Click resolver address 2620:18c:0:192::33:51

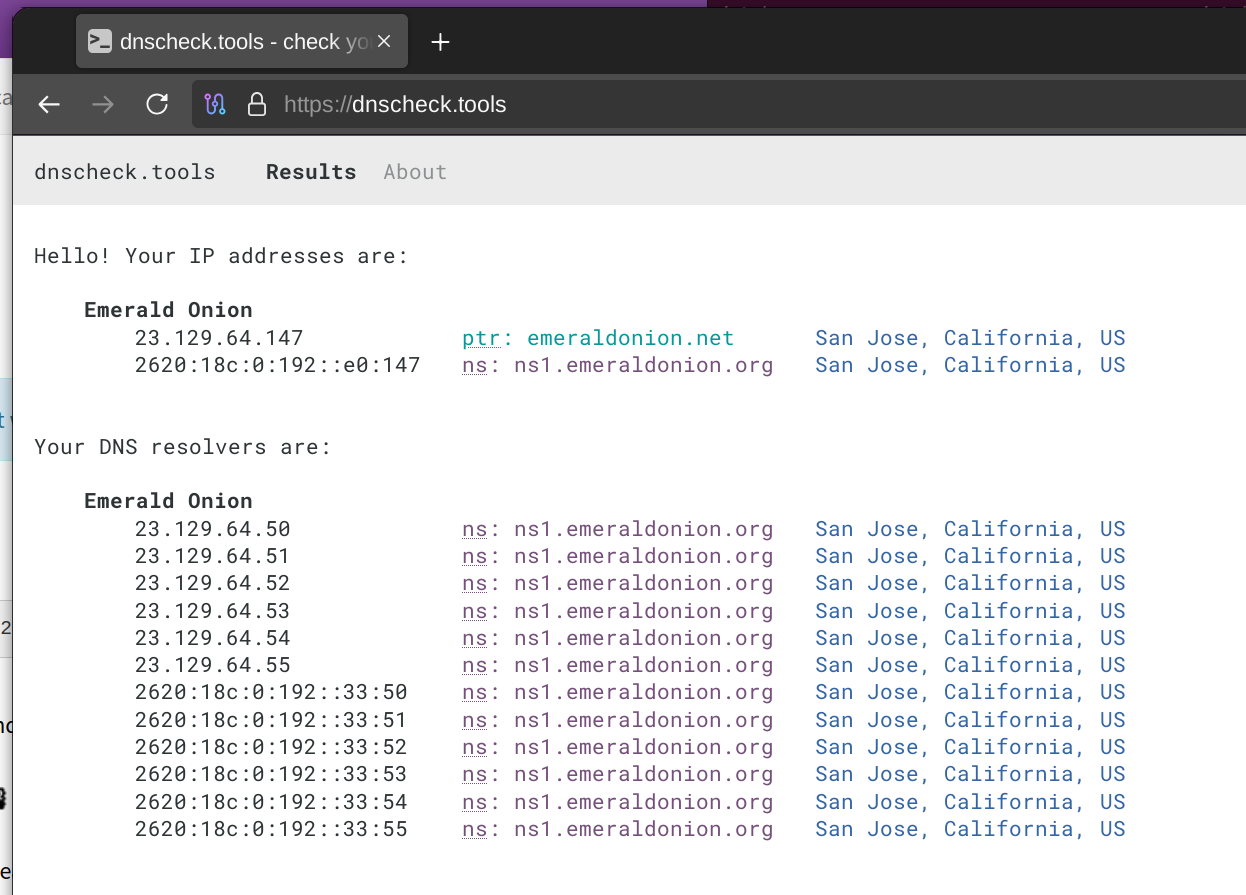coord(271,720)
